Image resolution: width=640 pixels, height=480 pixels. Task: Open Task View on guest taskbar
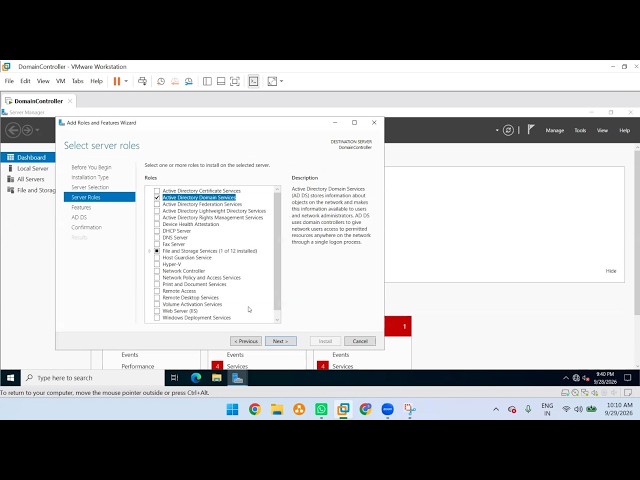point(174,378)
